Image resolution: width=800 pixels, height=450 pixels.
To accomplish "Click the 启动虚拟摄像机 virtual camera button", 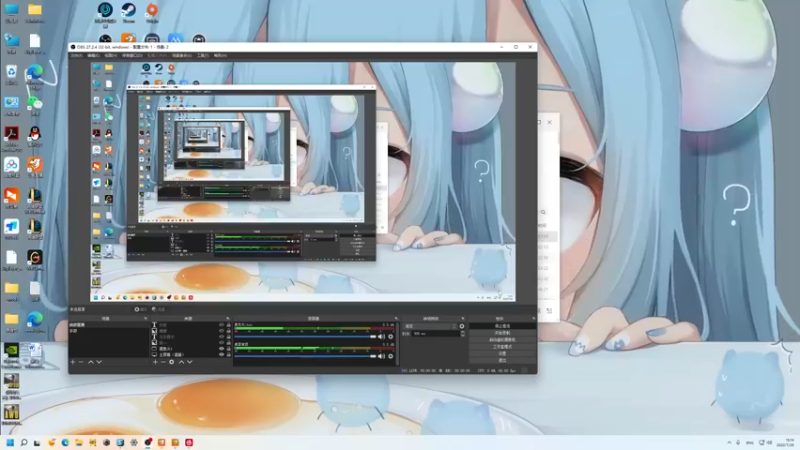I will pyautogui.click(x=503, y=340).
